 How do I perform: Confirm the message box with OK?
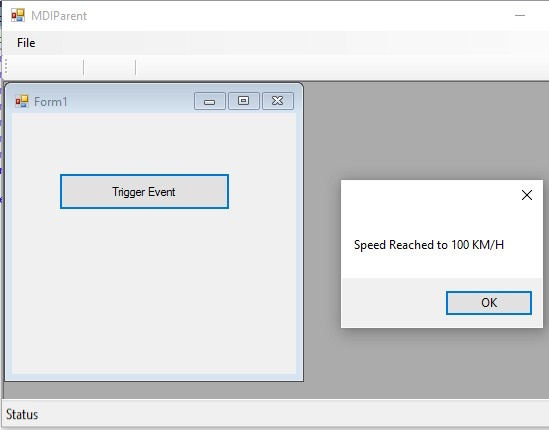click(x=489, y=303)
